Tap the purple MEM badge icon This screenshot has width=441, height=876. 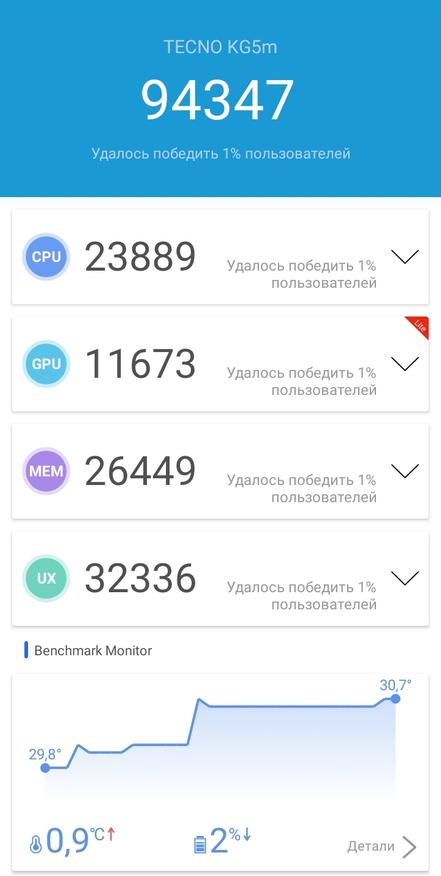pyautogui.click(x=46, y=471)
